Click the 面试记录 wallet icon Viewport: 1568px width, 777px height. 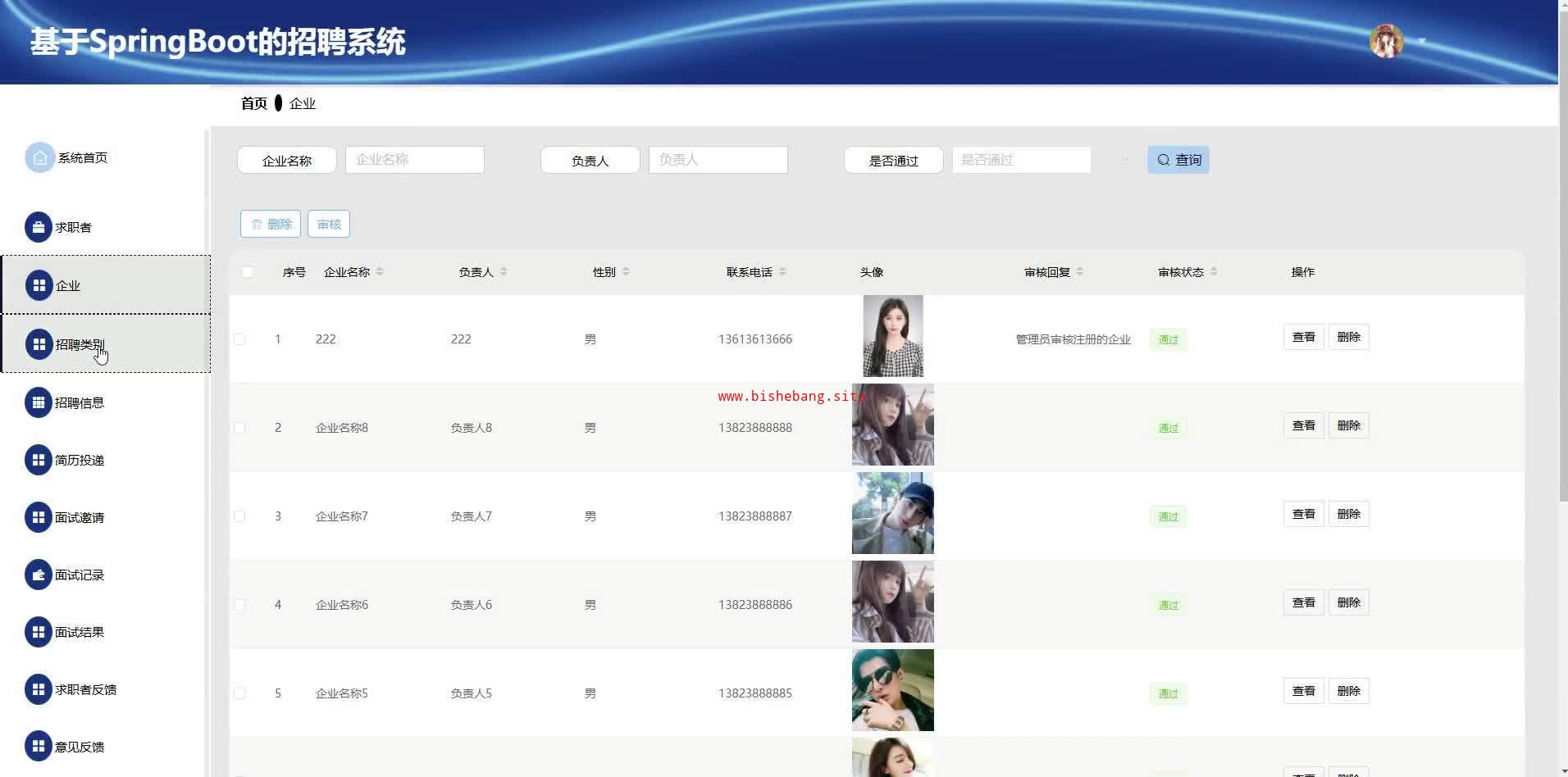tap(39, 575)
